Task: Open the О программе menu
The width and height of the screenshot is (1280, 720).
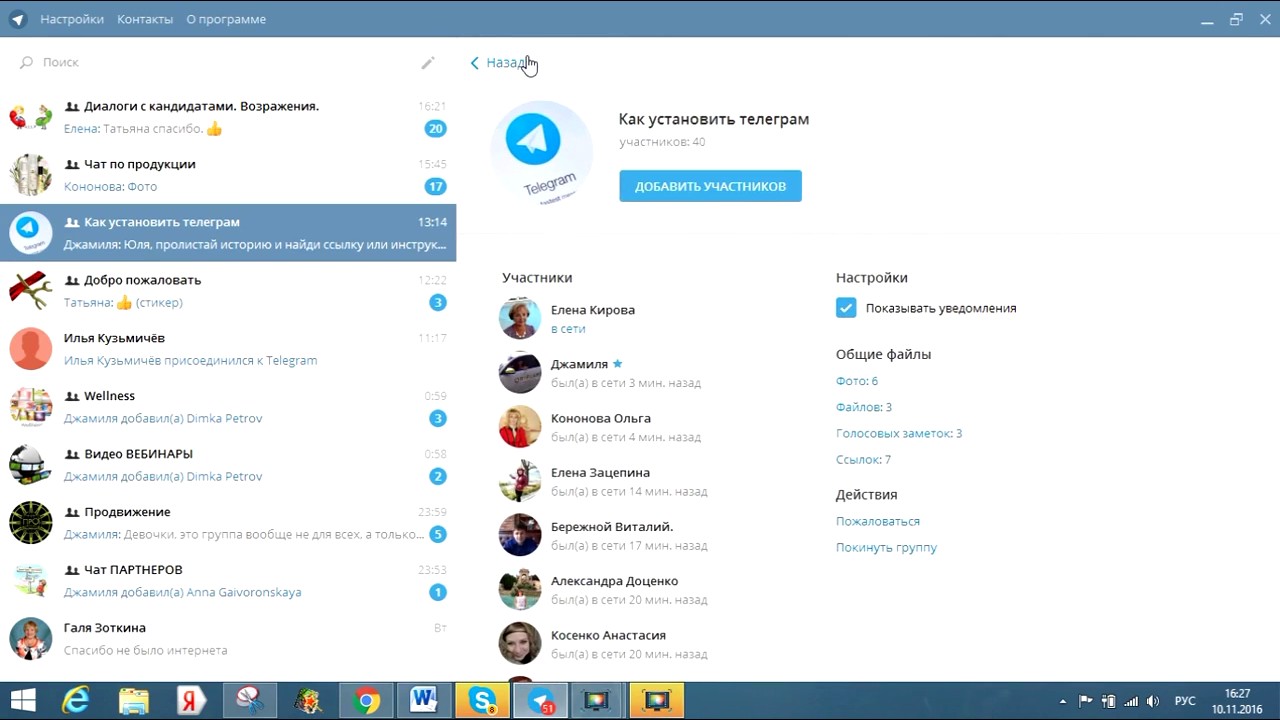Action: [x=226, y=19]
